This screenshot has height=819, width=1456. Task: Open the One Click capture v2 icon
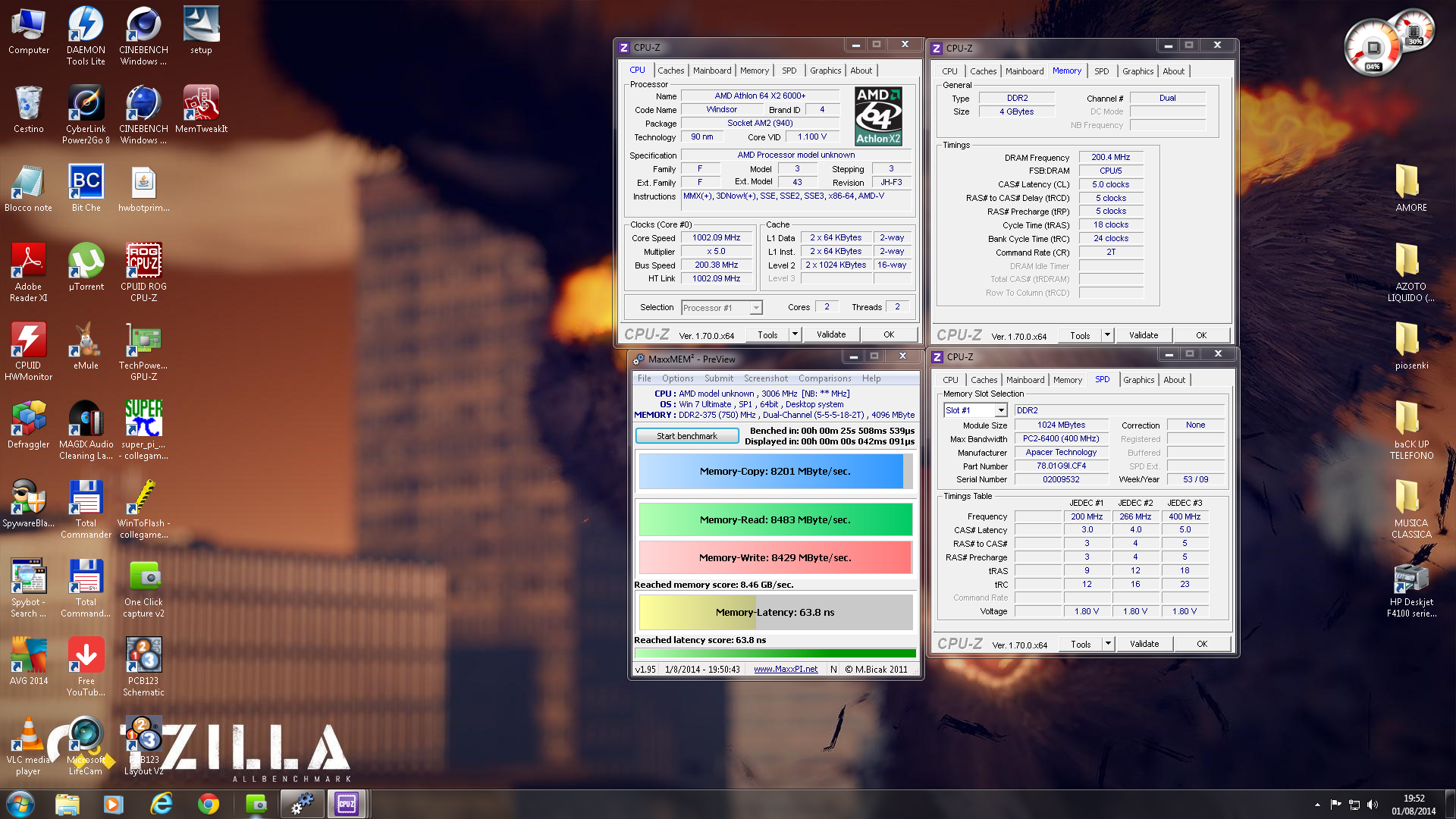tap(143, 588)
